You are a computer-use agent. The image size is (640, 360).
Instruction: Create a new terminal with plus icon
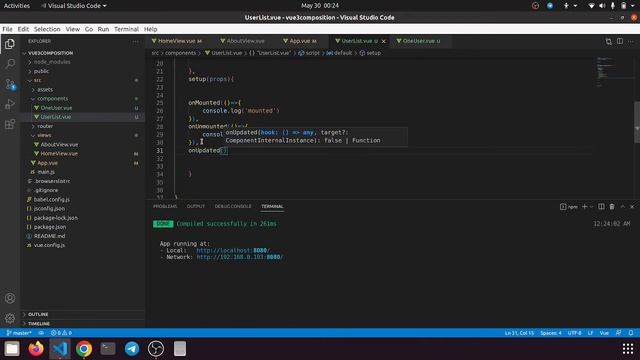584,207
